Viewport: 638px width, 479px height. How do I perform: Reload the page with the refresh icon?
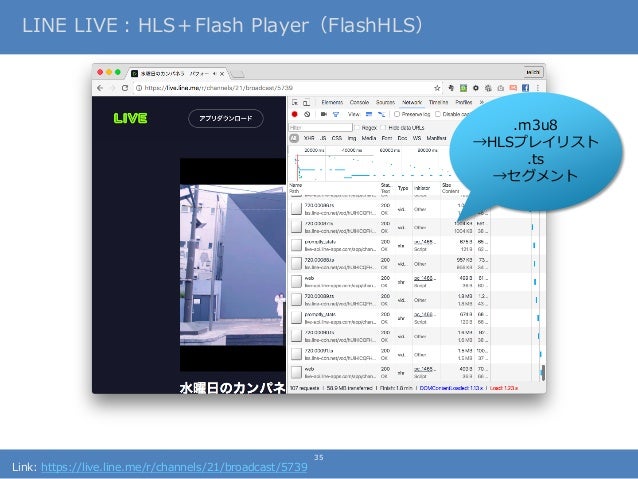(125, 88)
